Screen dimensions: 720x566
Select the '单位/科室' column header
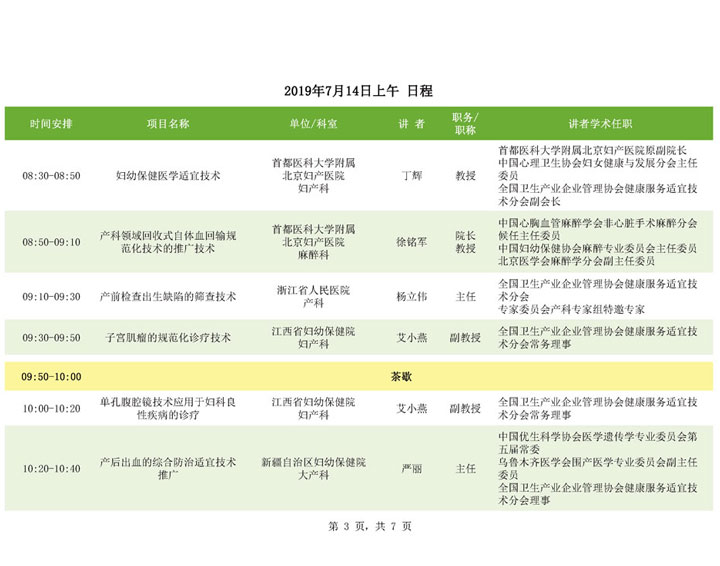click(313, 123)
